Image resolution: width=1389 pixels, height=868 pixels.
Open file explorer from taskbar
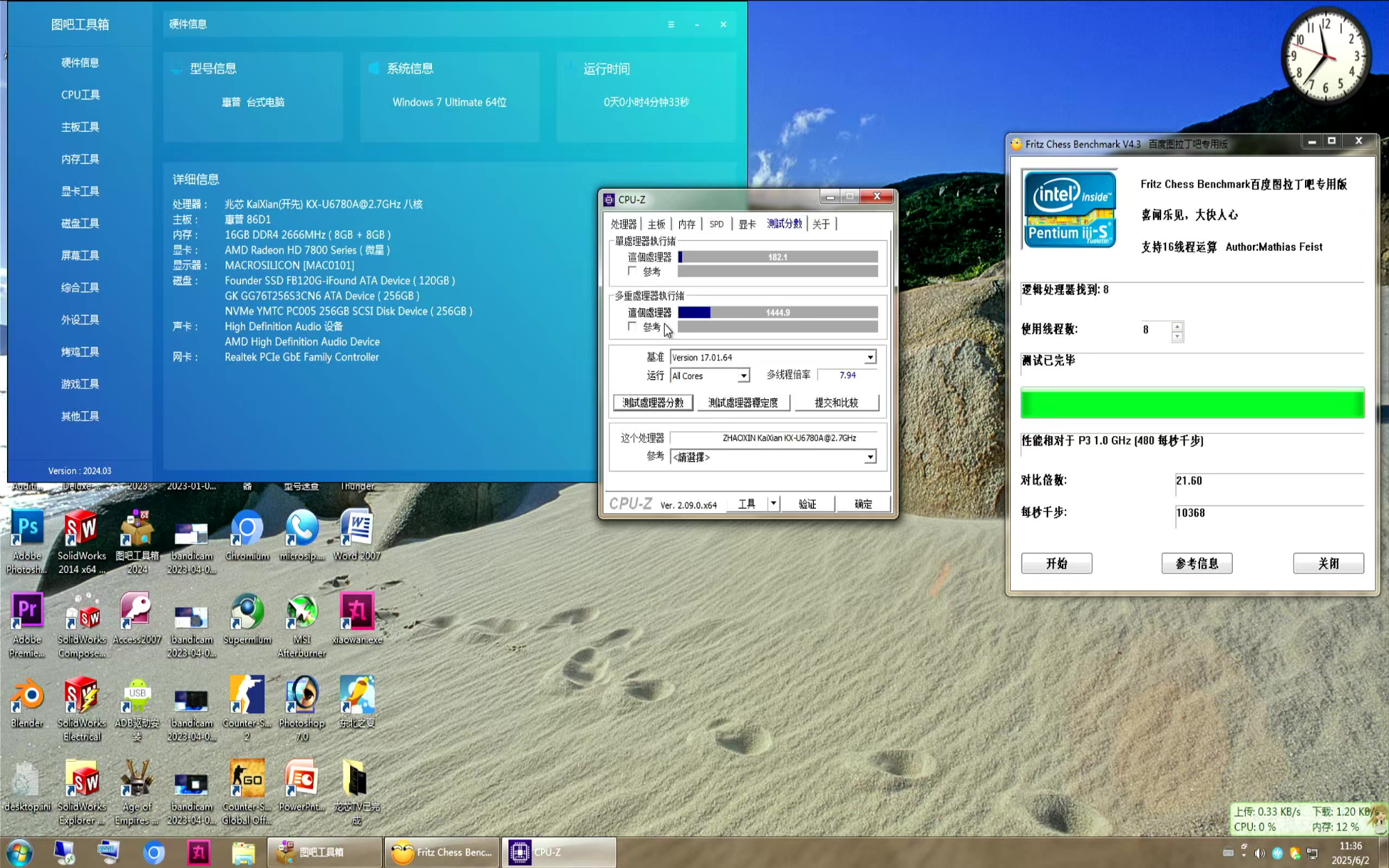pos(243,852)
